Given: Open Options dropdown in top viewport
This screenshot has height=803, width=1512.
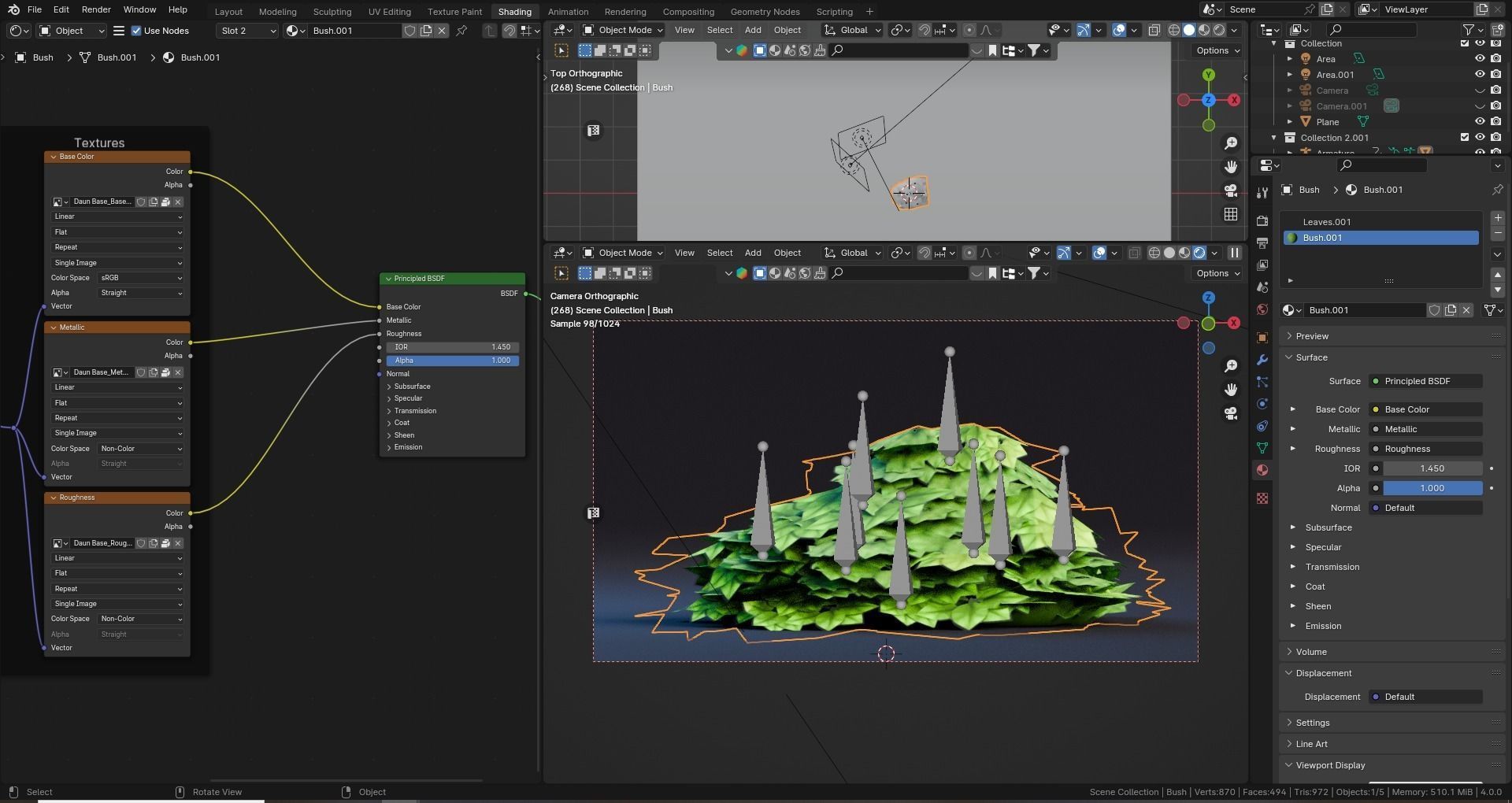Looking at the screenshot, I should pos(1217,50).
